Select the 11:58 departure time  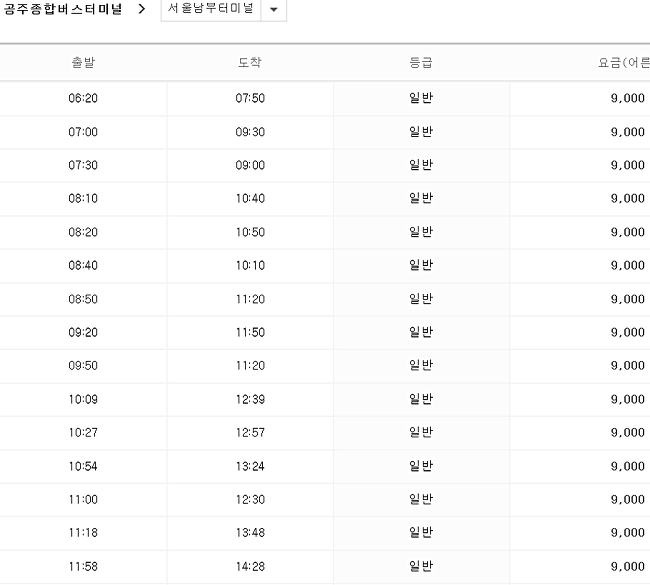click(83, 566)
